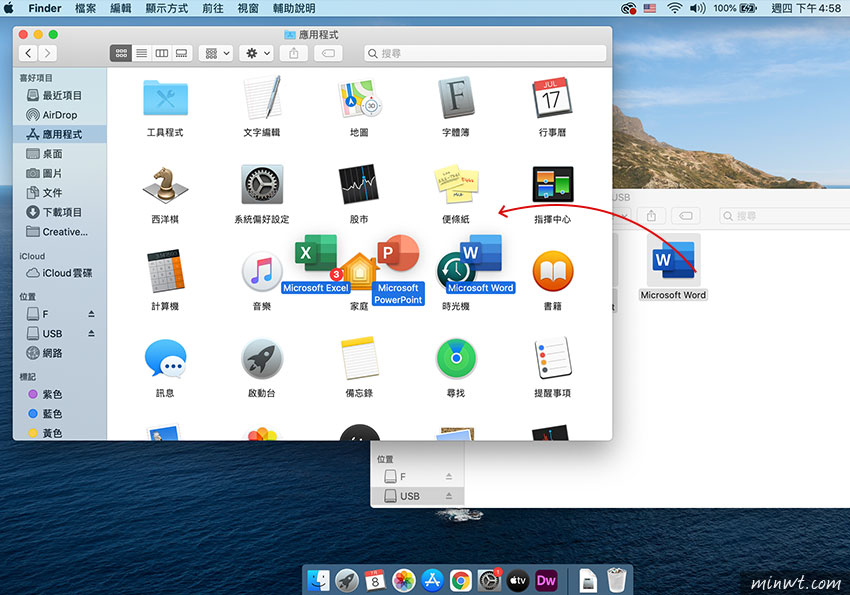
Task: Open the 顯示方式 View menu
Action: click(167, 8)
